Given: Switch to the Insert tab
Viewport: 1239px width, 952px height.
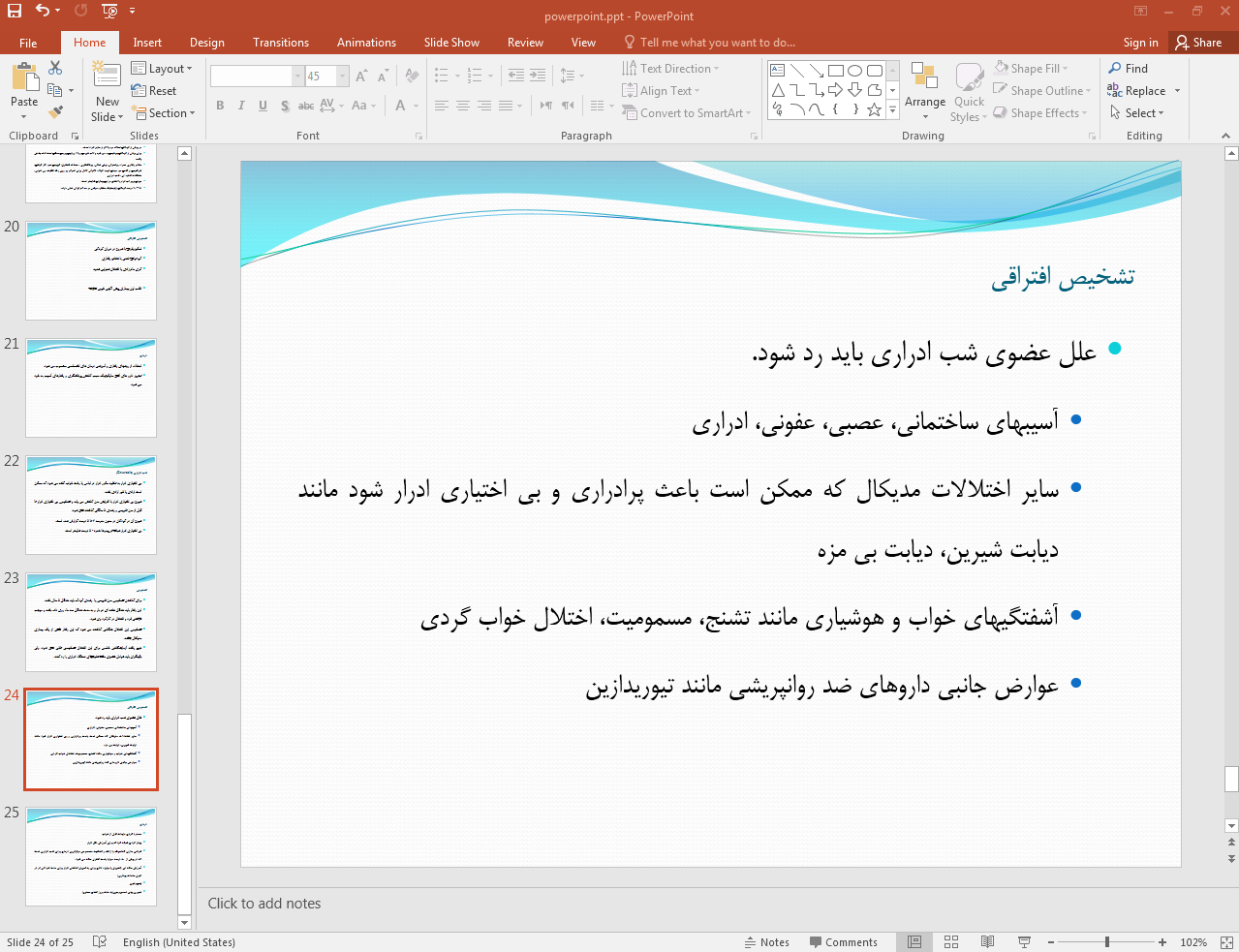Looking at the screenshot, I should (x=147, y=43).
